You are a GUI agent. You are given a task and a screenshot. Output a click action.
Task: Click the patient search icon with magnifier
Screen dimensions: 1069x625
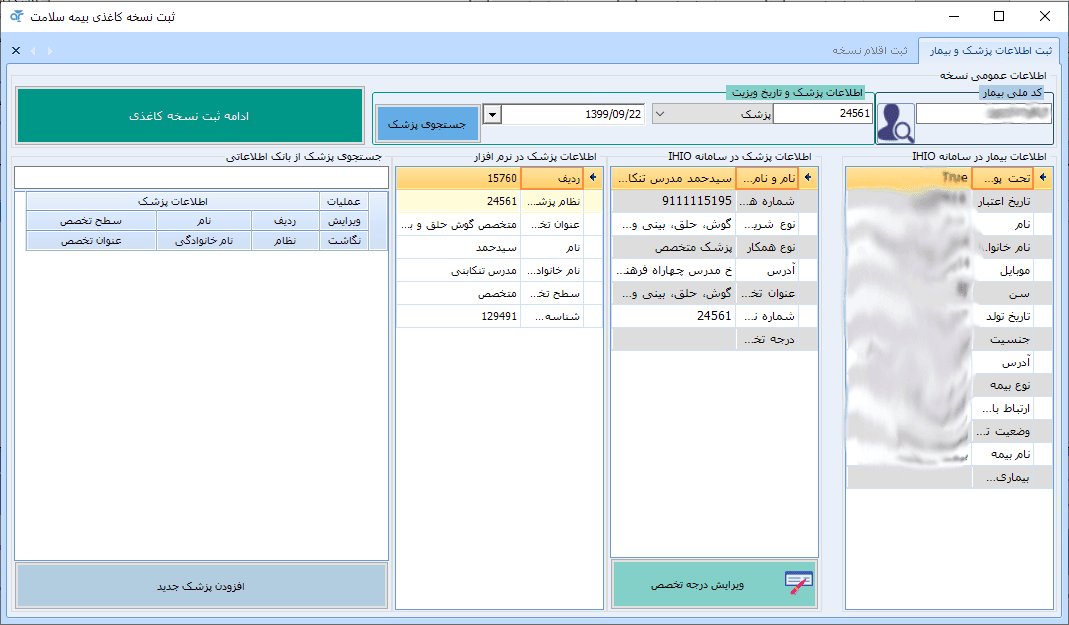click(895, 123)
